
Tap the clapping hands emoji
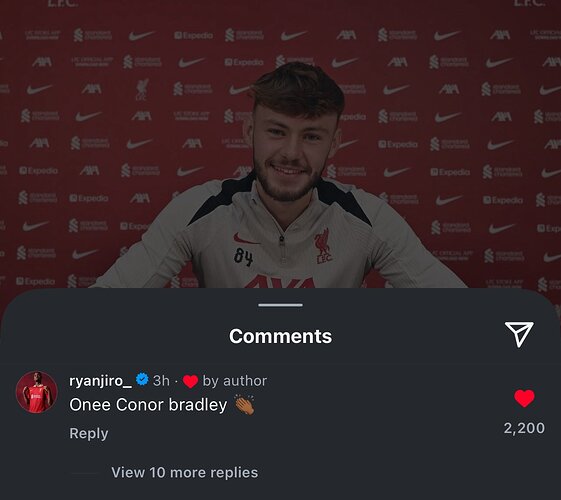coord(245,405)
